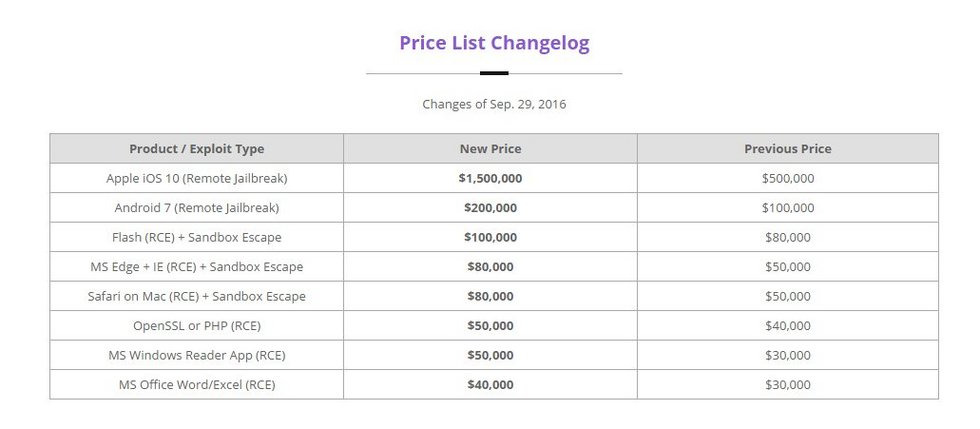Click the Product / Exploit Type column header

(x=196, y=149)
